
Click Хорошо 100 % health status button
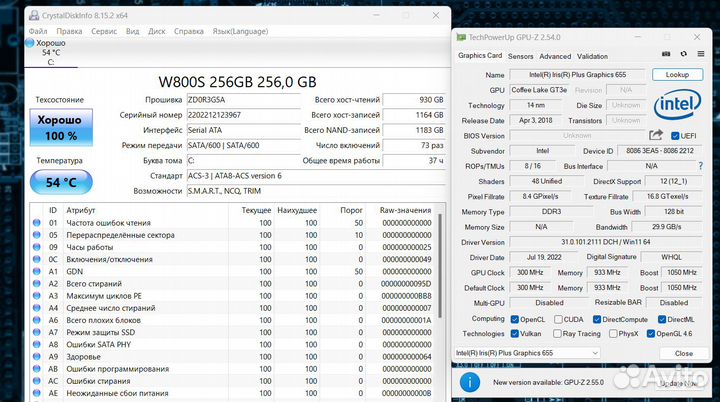pos(61,127)
